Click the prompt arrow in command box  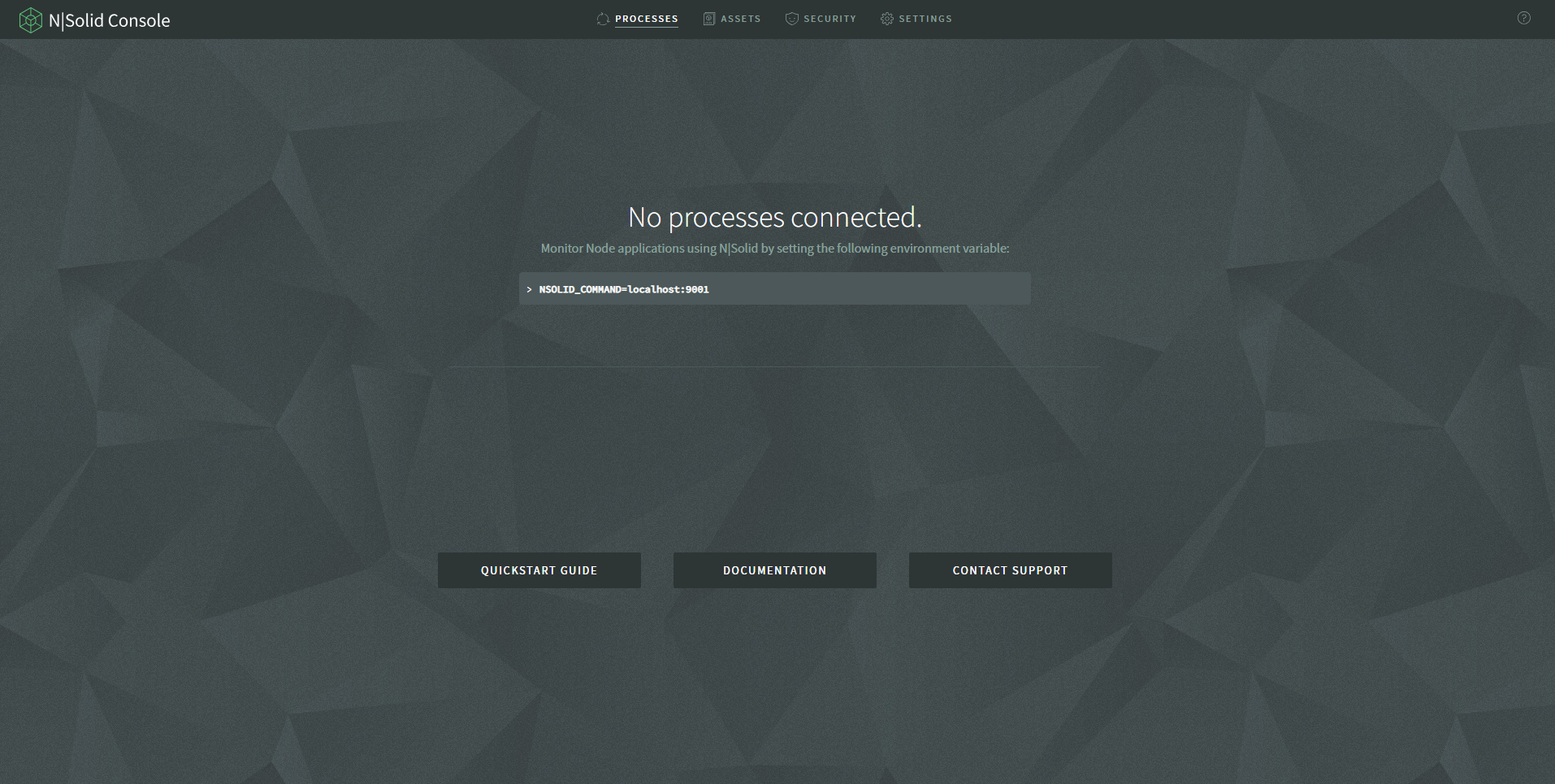(x=529, y=289)
